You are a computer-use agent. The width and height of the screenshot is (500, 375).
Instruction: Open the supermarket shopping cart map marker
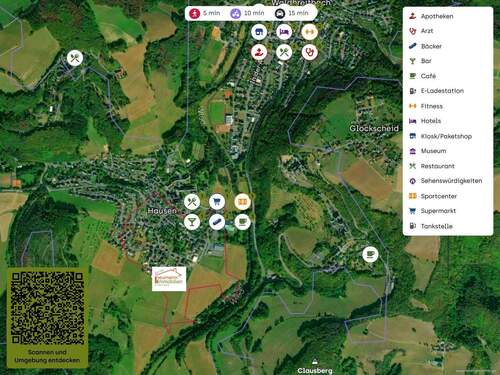(217, 202)
